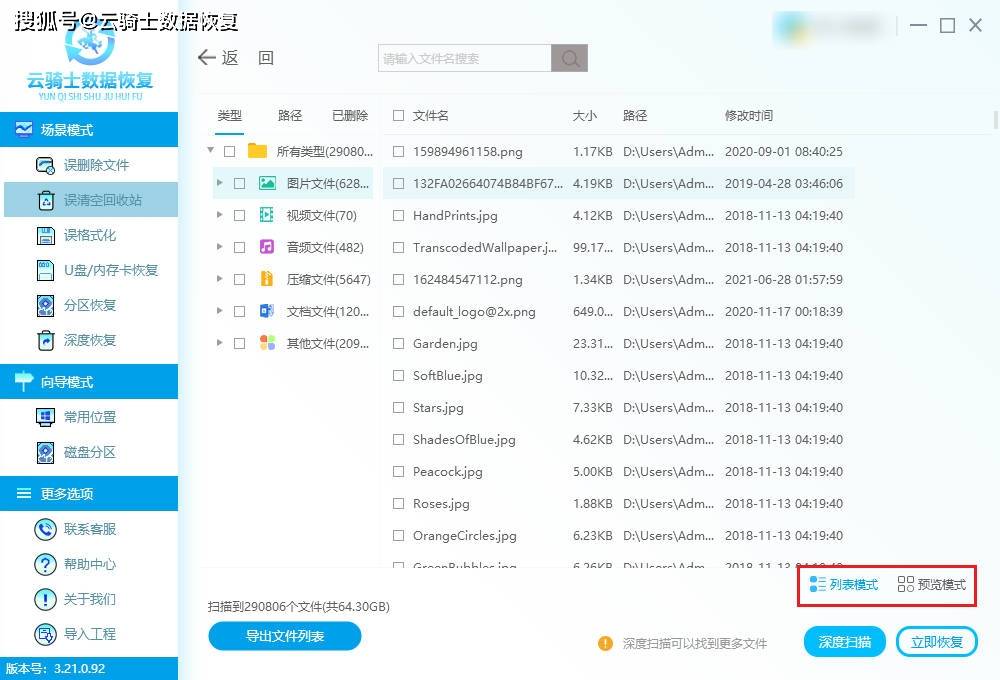This screenshot has width=1000, height=680.
Task: Click the 所有类型 folder icon
Action: pyautogui.click(x=257, y=151)
